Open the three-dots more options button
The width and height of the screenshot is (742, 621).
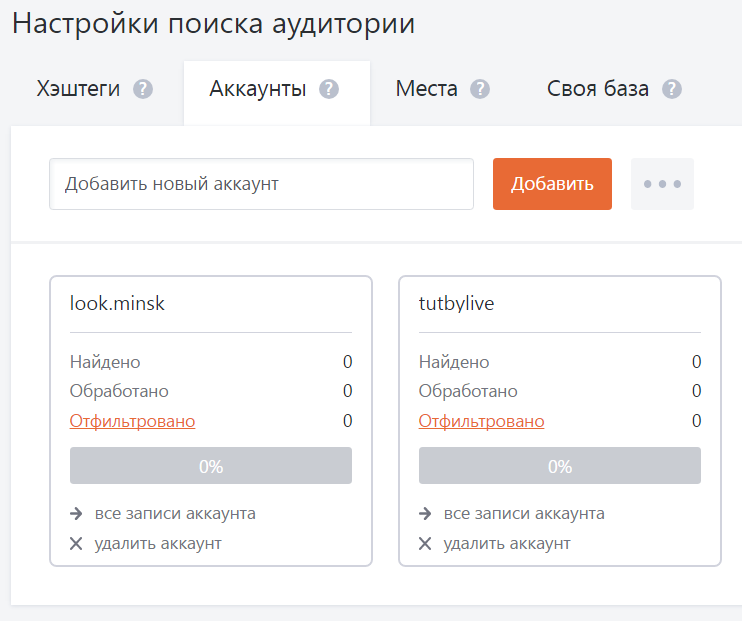(x=662, y=184)
